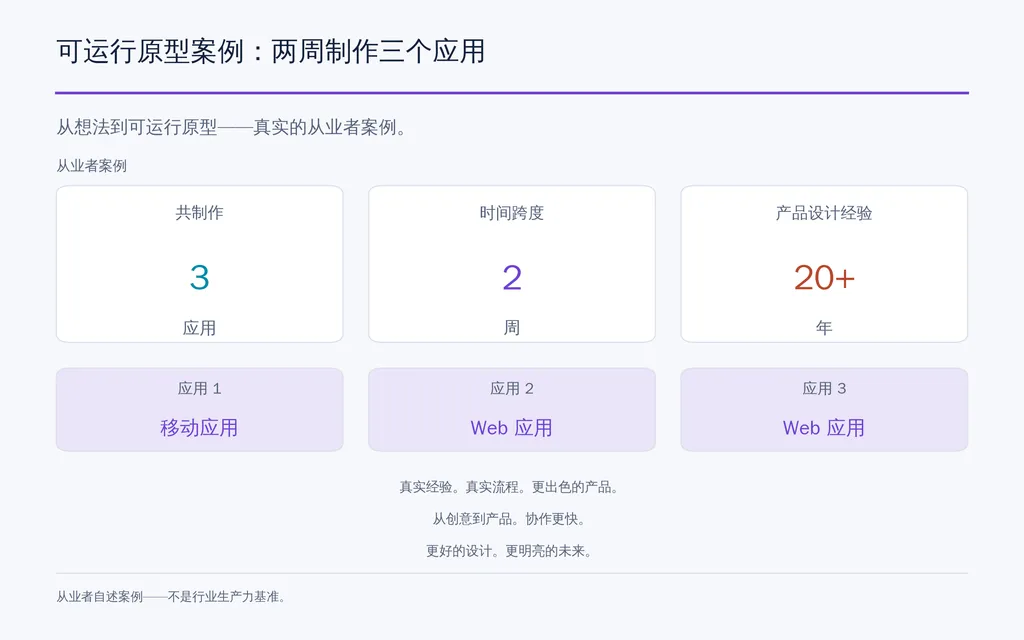Click the 从业者案例 section label
Screen dimensions: 1024x640
91,166
